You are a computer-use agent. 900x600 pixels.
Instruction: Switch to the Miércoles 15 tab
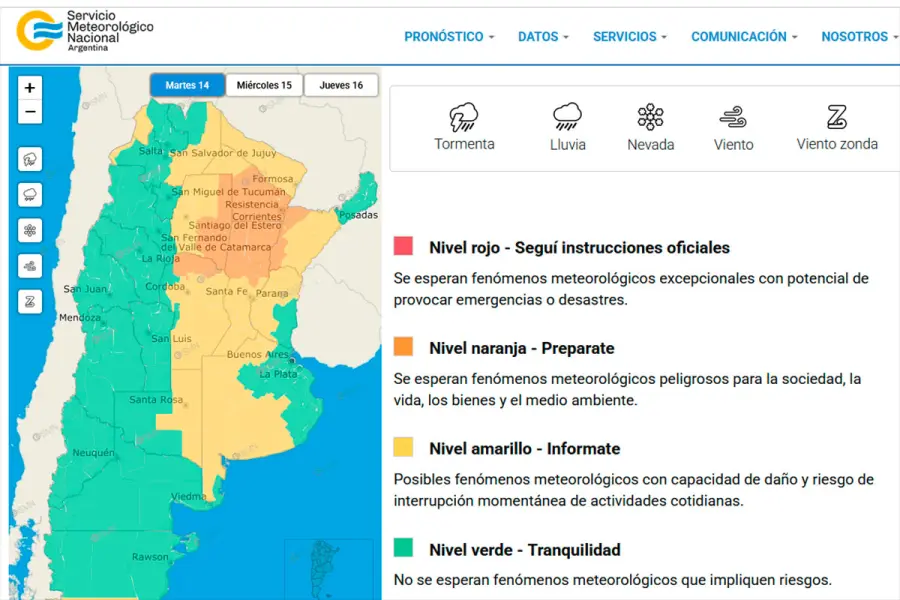click(264, 85)
